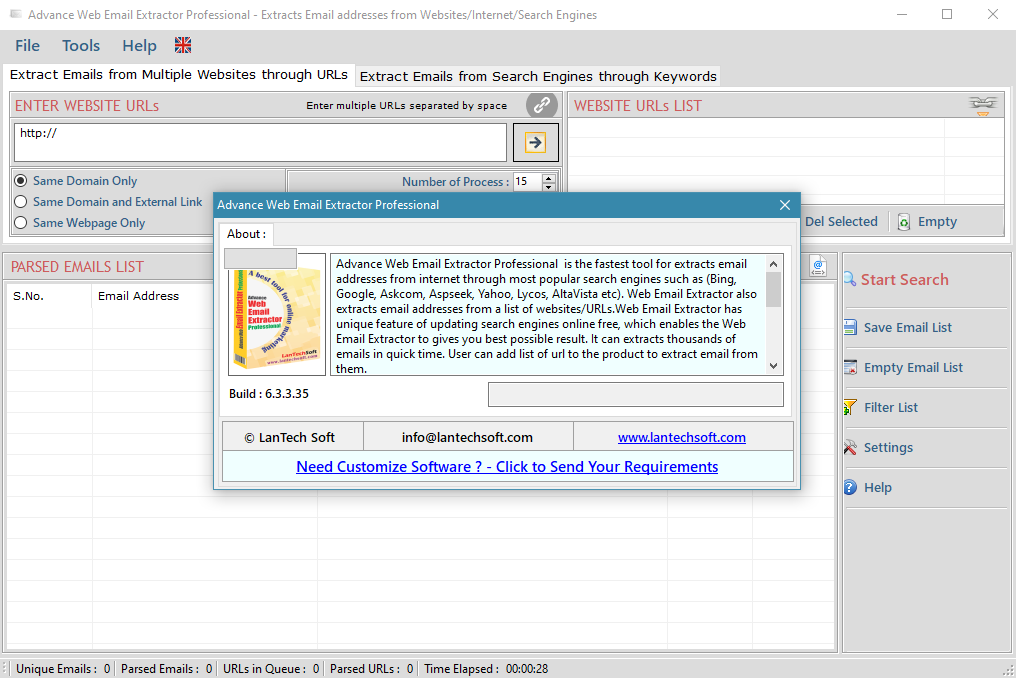1016x678 pixels.
Task: Click the Build : 6.3.3.35 text
Action: (x=269, y=394)
